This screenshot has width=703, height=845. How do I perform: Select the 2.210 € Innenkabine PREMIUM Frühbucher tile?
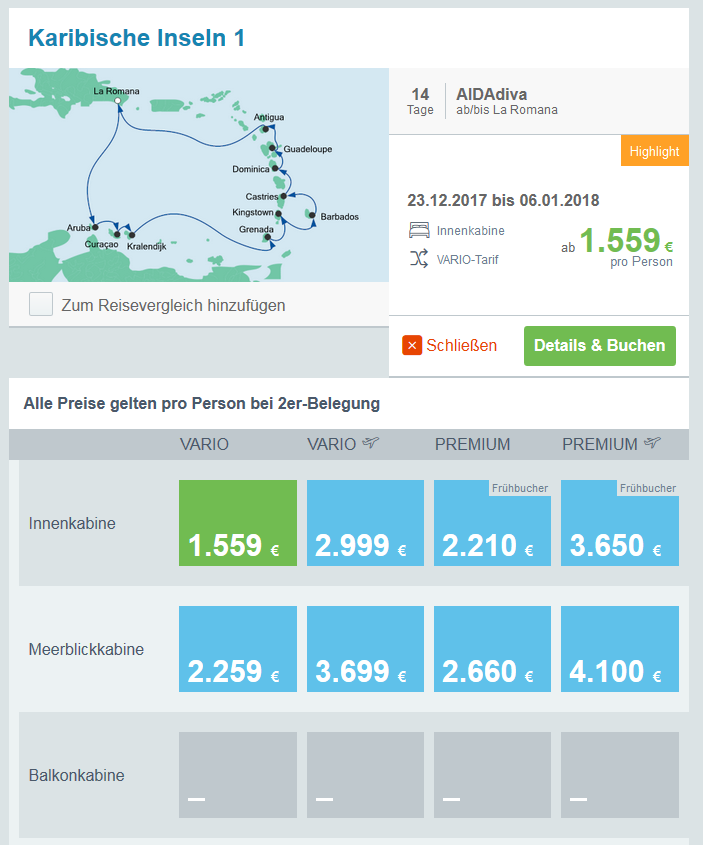tap(492, 523)
